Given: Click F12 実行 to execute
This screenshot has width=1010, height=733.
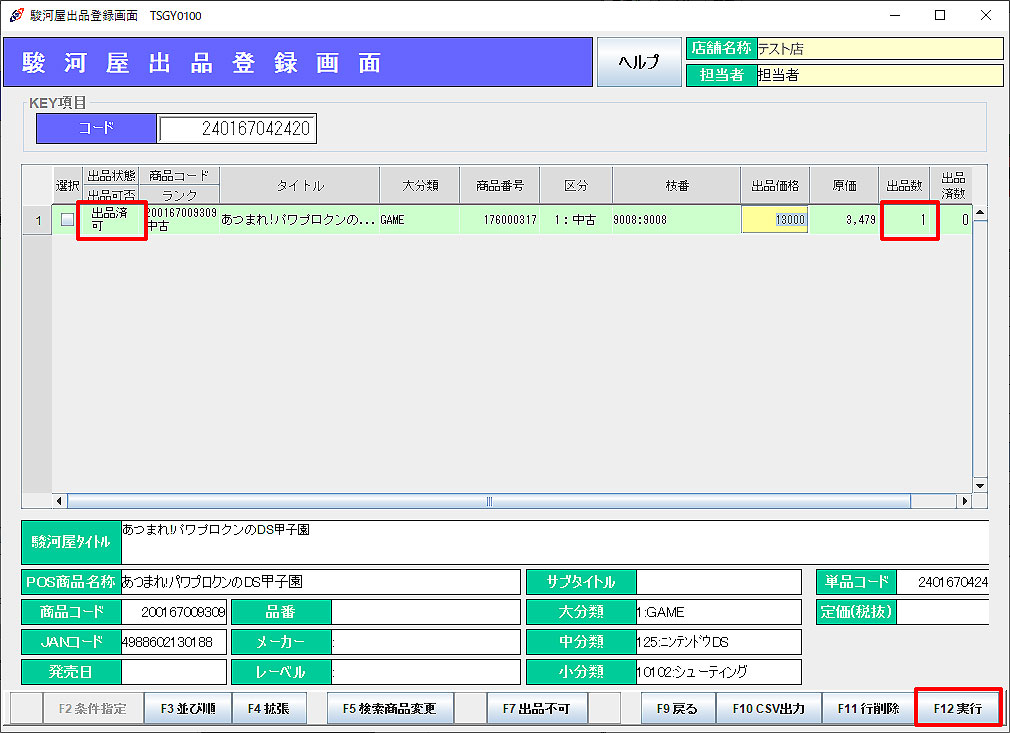Looking at the screenshot, I should pos(957,708).
